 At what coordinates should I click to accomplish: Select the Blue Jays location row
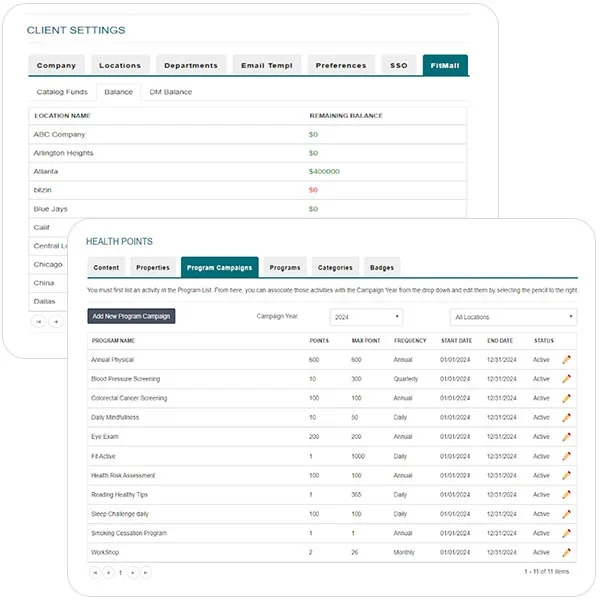248,209
